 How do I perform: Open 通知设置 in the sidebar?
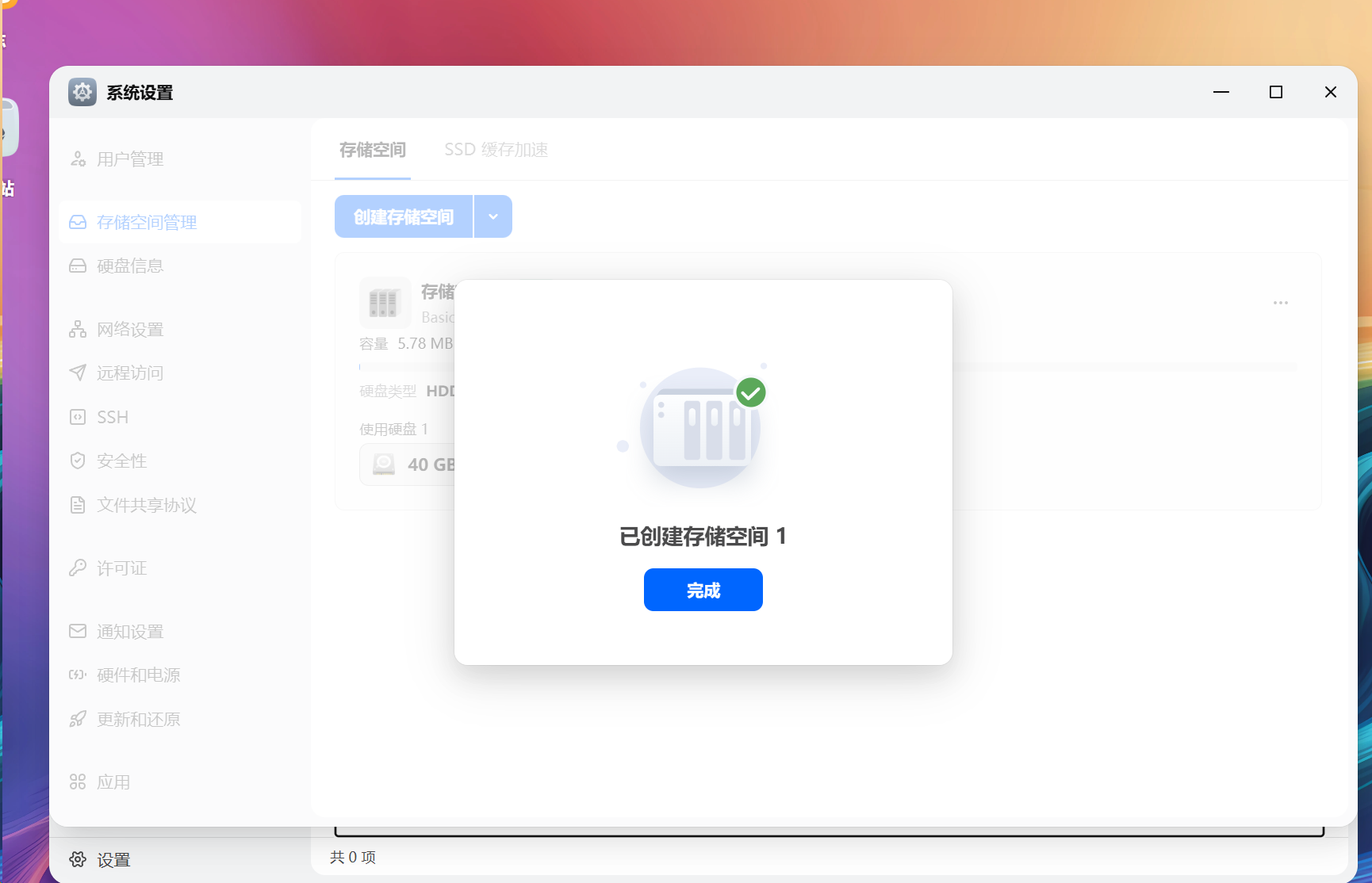click(129, 632)
